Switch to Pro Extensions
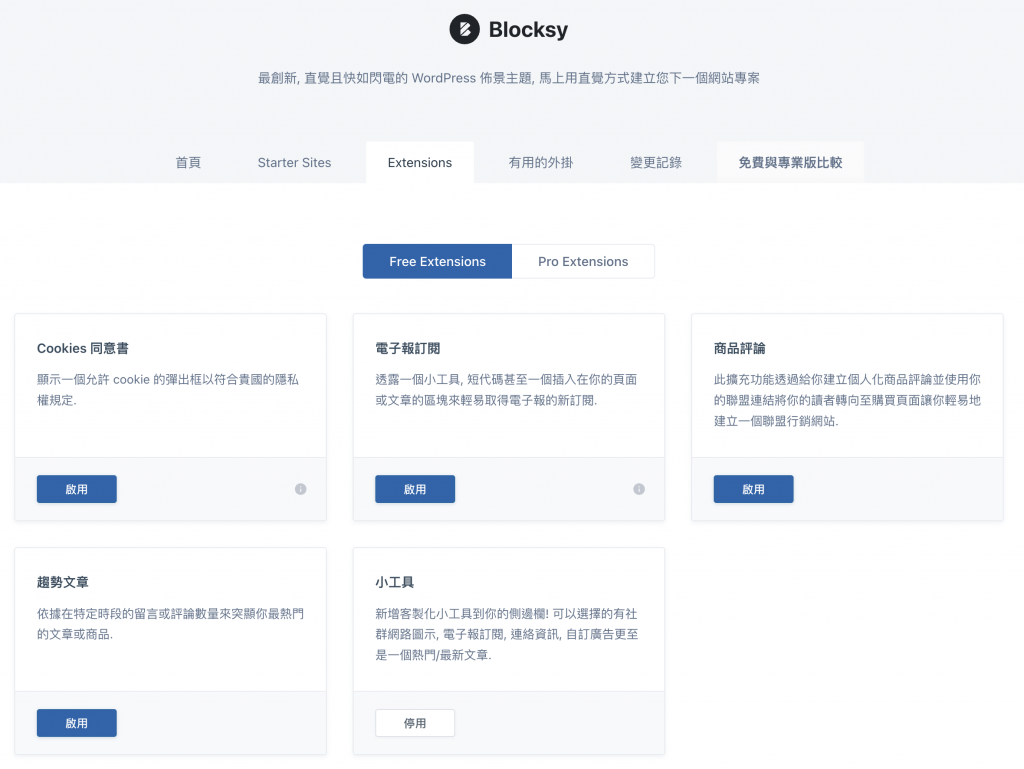1024x769 pixels. click(x=583, y=261)
